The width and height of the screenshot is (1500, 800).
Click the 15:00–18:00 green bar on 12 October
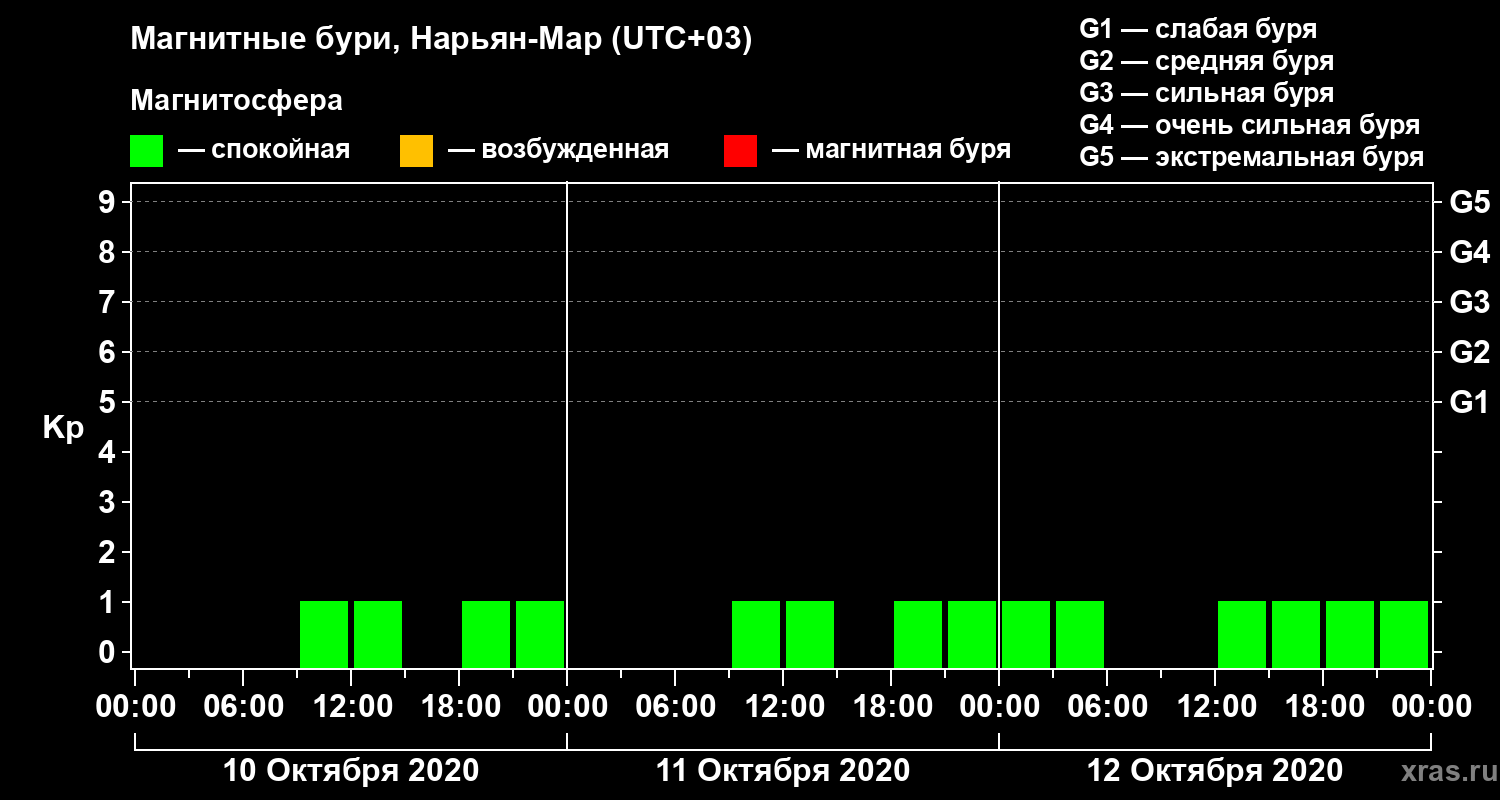pos(1296,634)
